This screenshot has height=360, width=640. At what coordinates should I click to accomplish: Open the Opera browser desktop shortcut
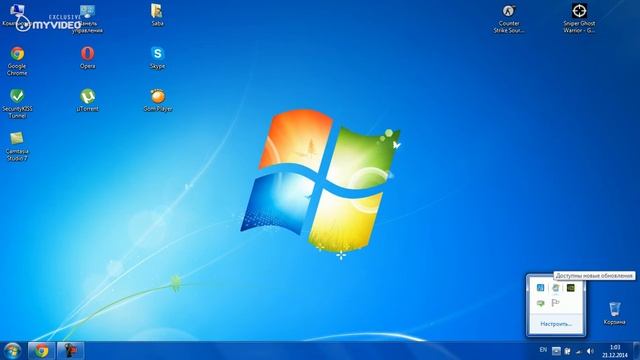point(87,58)
